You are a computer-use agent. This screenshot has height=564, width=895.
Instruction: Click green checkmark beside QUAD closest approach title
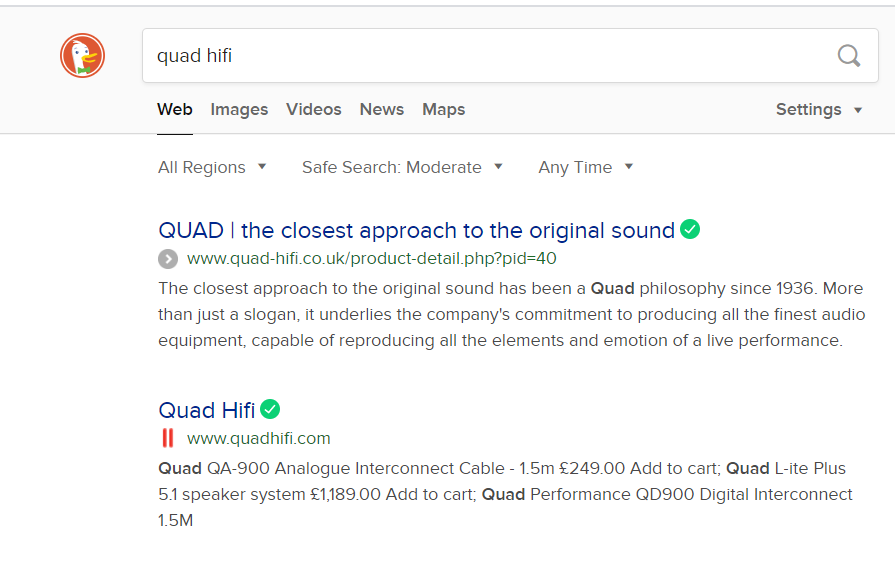(x=690, y=229)
